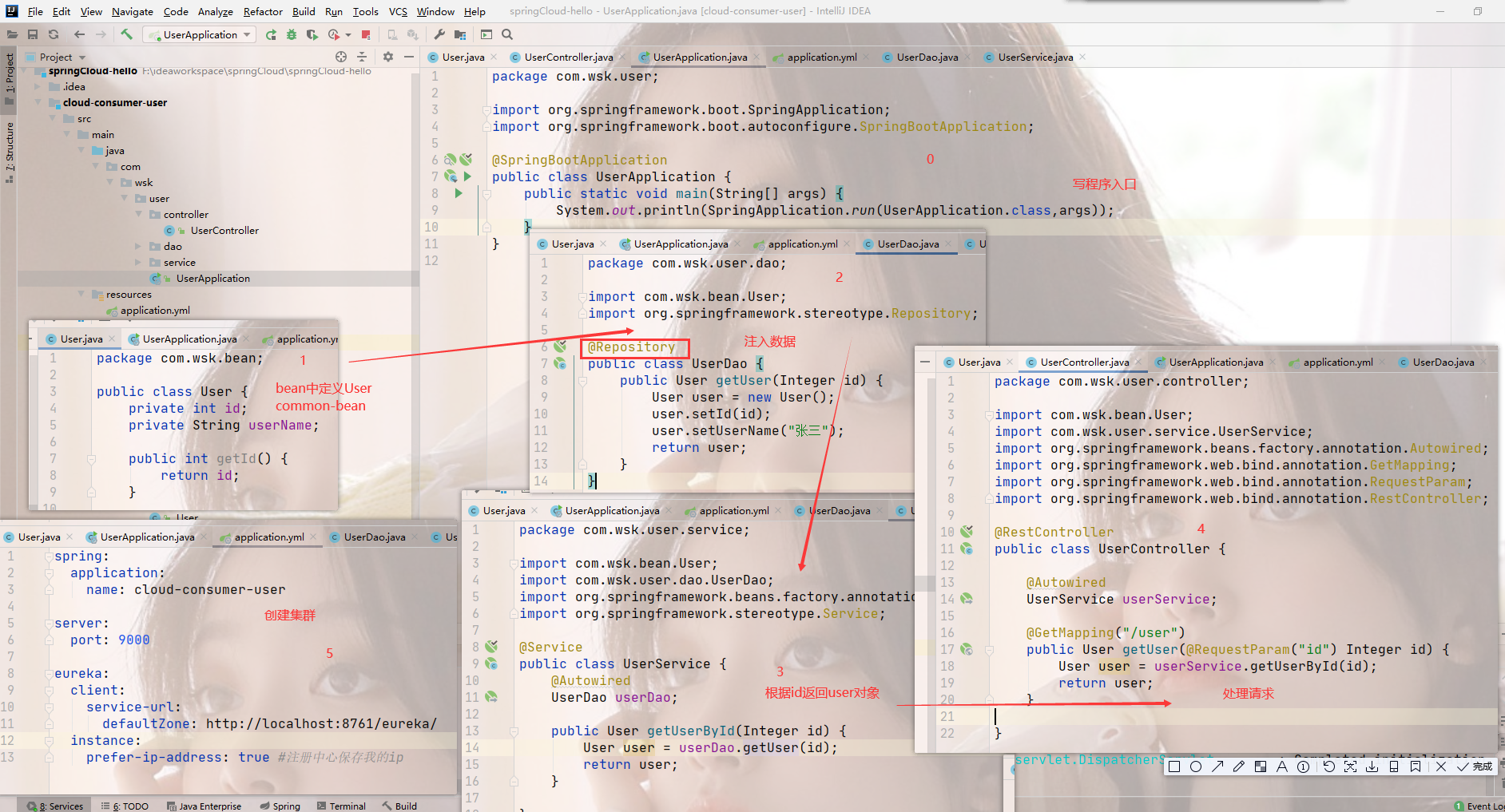The height and width of the screenshot is (812, 1505).
Task: Pin screenshot using the pin icon
Action: (1415, 766)
